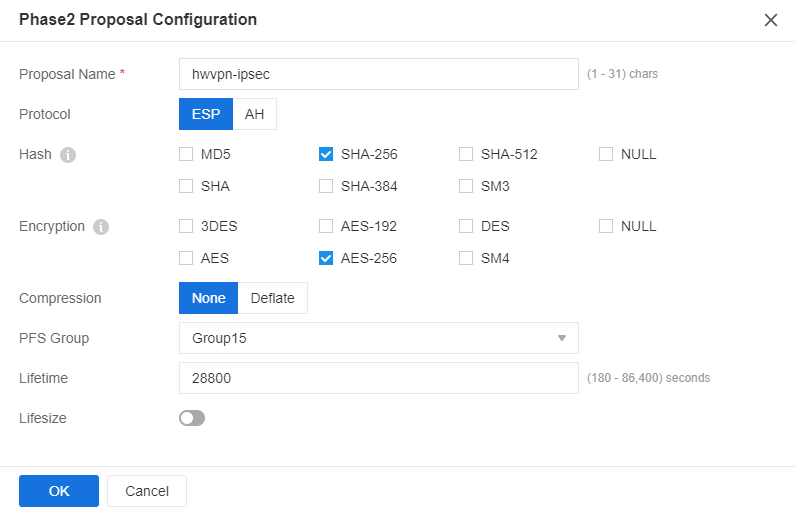Uncheck the SHA-256 hash checkbox

(x=326, y=154)
